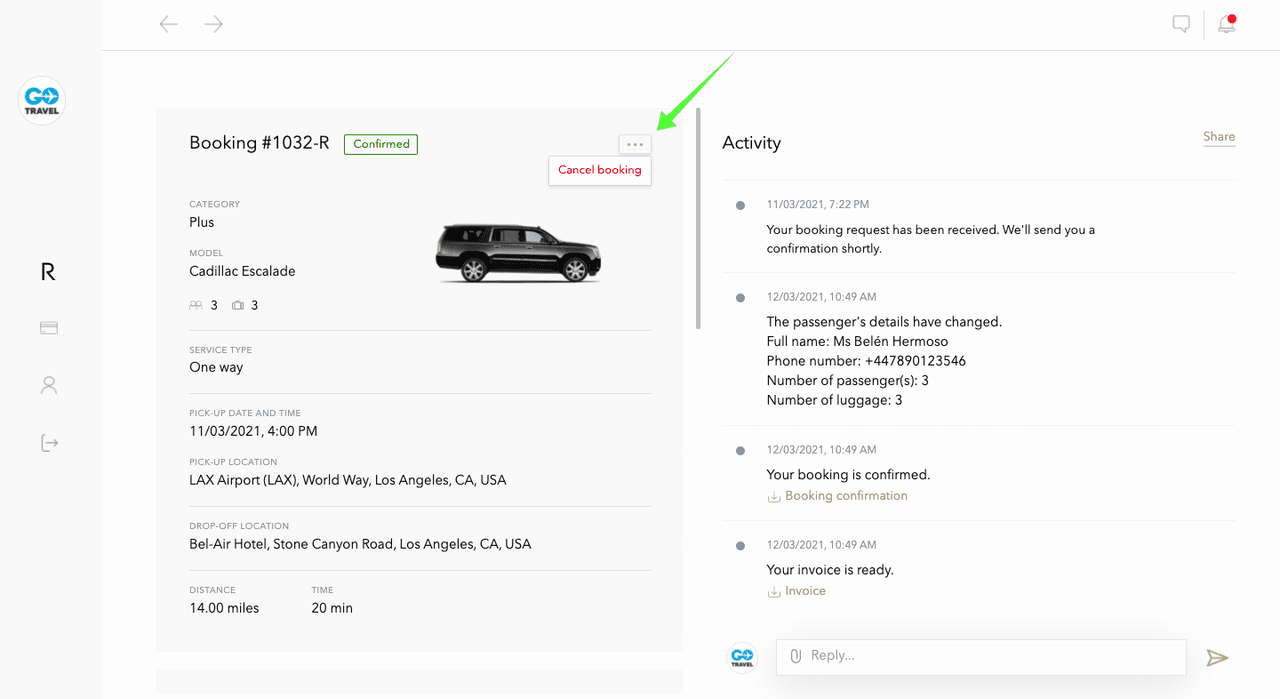Click the back arrow navigation icon
The height and width of the screenshot is (699, 1280).
pos(168,24)
